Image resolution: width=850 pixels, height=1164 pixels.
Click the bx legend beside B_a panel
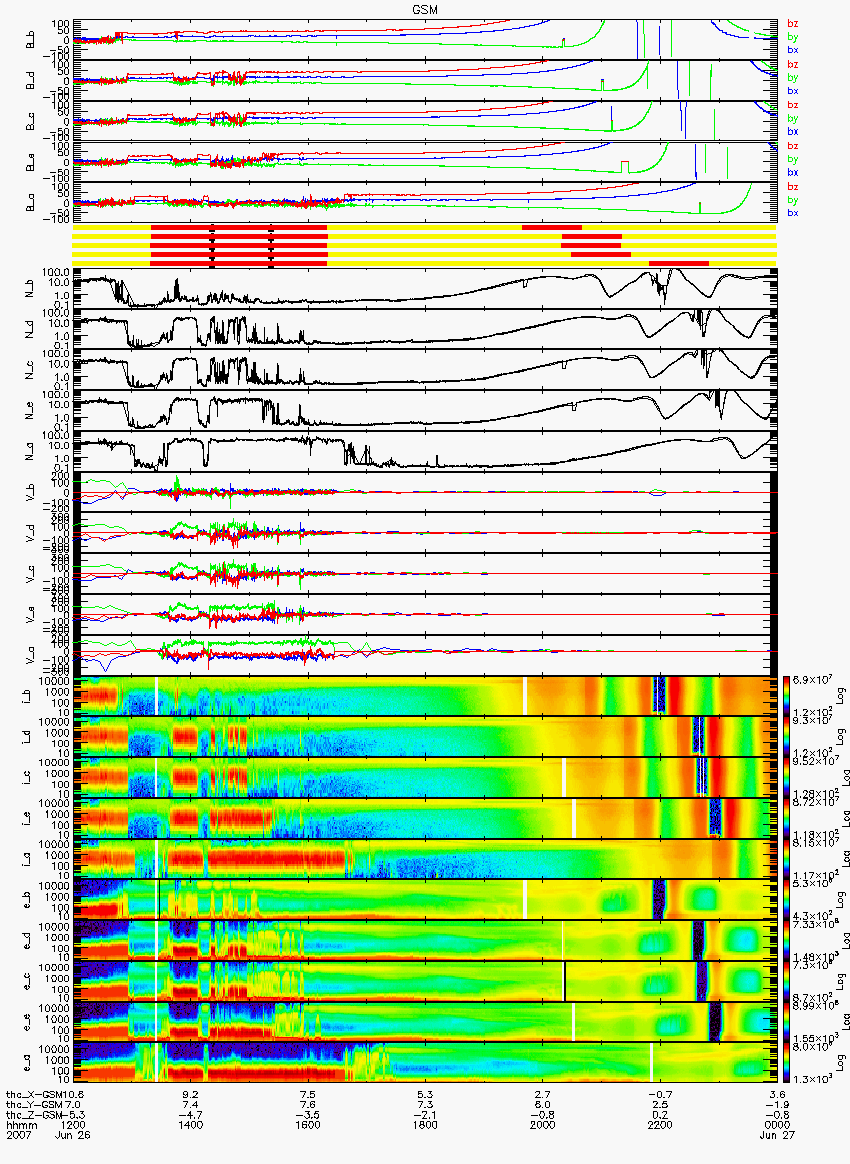[x=792, y=213]
